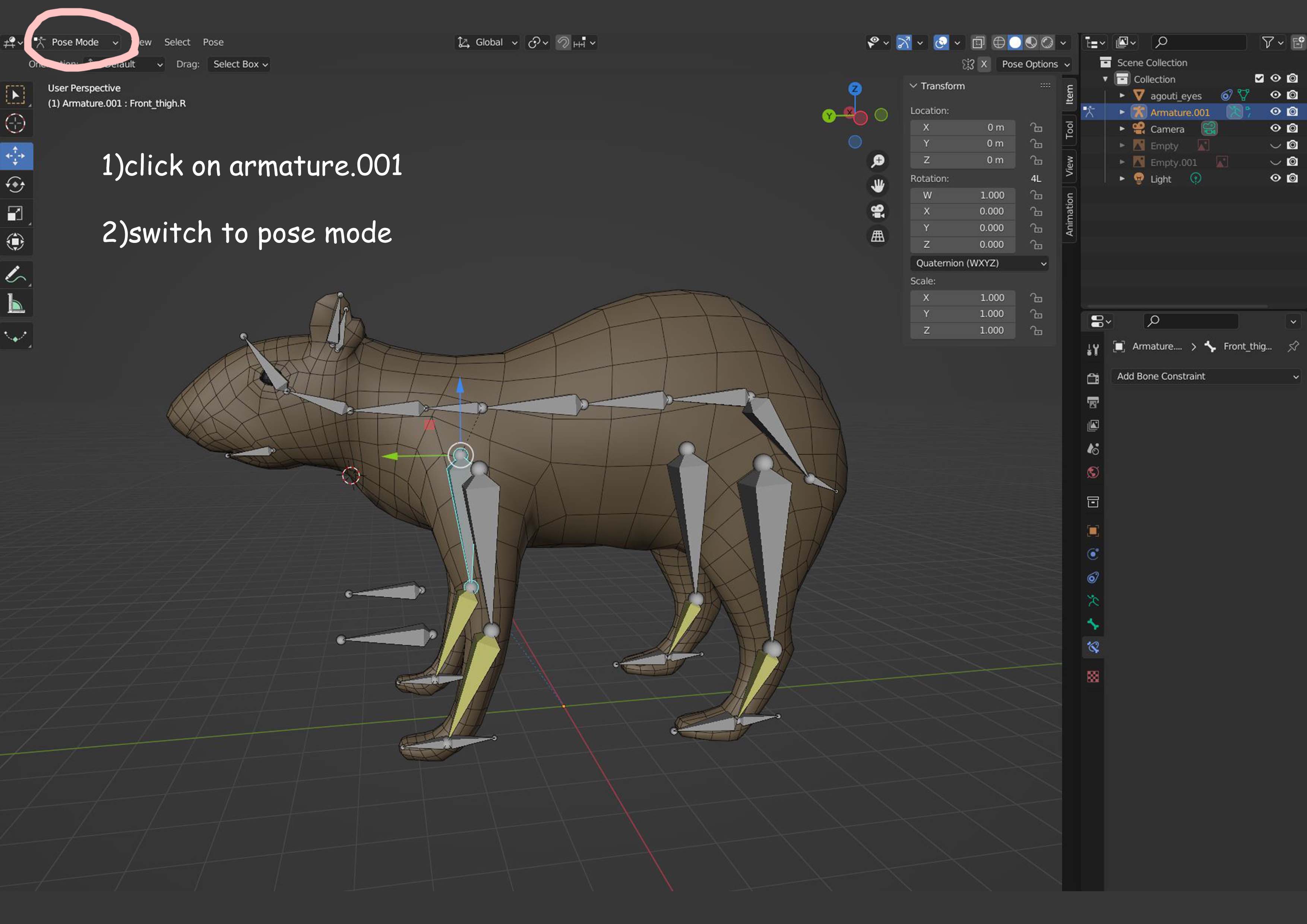Lock Location X with its padlock
This screenshot has width=1307, height=924.
(1036, 127)
